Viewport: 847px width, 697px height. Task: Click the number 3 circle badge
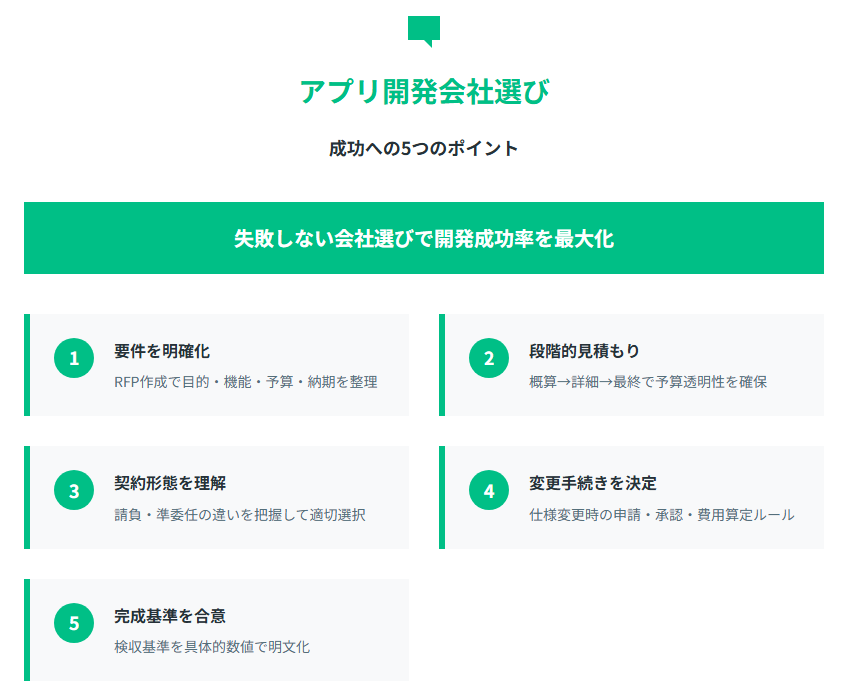[x=74, y=491]
